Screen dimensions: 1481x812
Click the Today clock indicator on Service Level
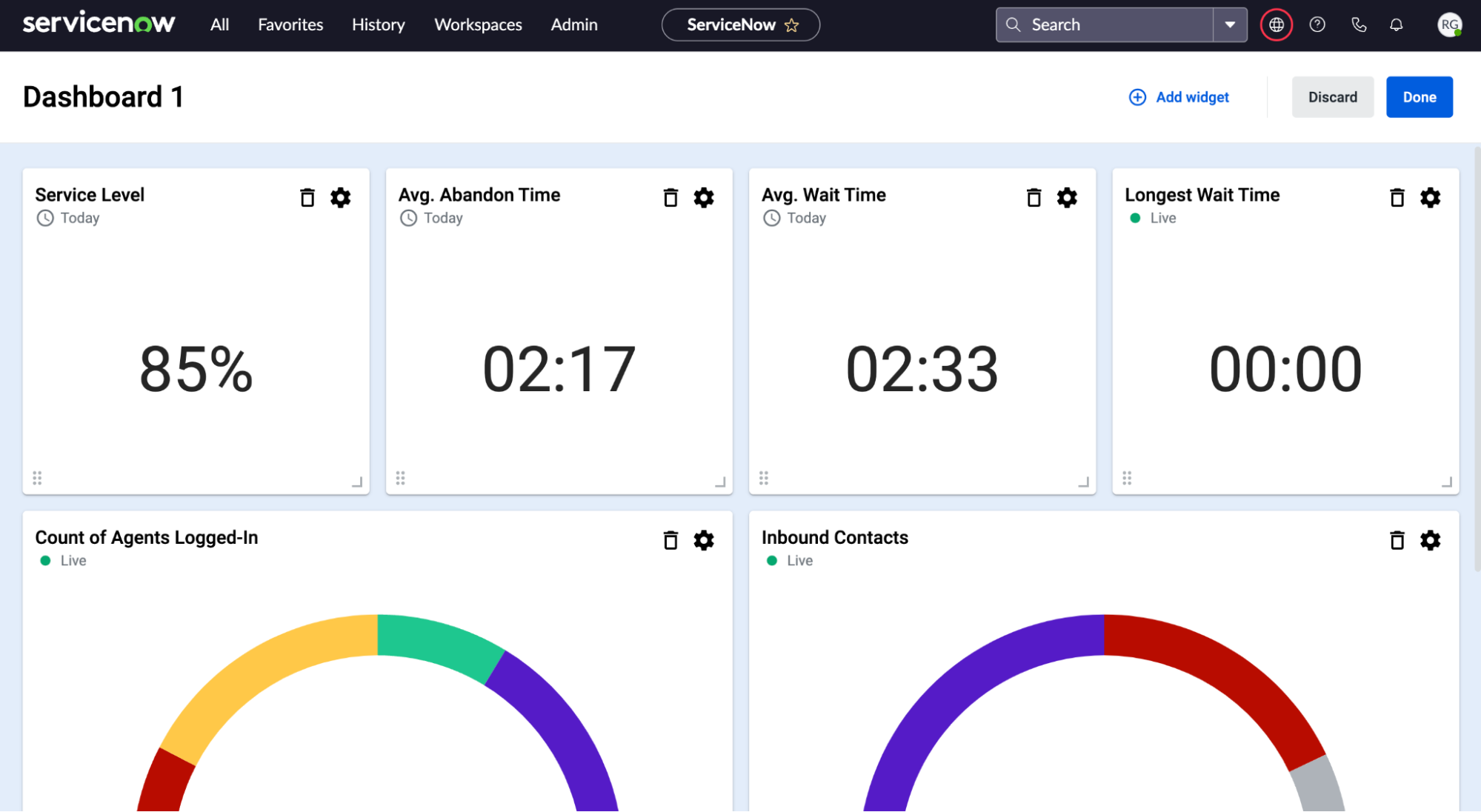[x=45, y=218]
